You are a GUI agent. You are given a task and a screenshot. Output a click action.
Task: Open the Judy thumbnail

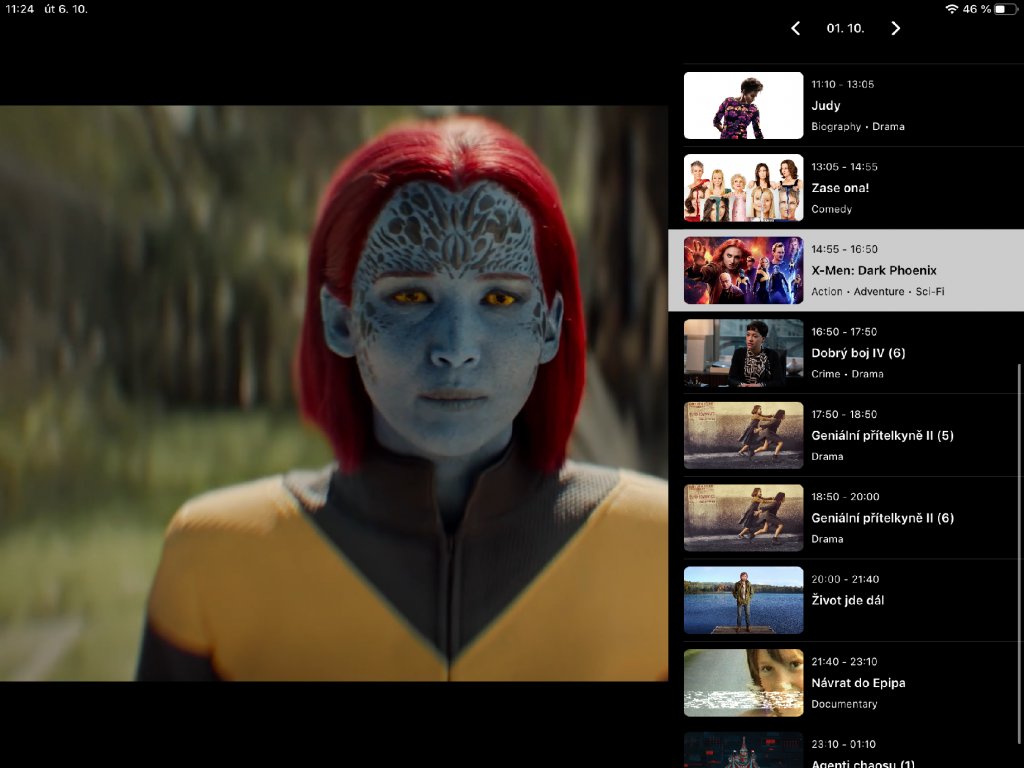pos(743,105)
